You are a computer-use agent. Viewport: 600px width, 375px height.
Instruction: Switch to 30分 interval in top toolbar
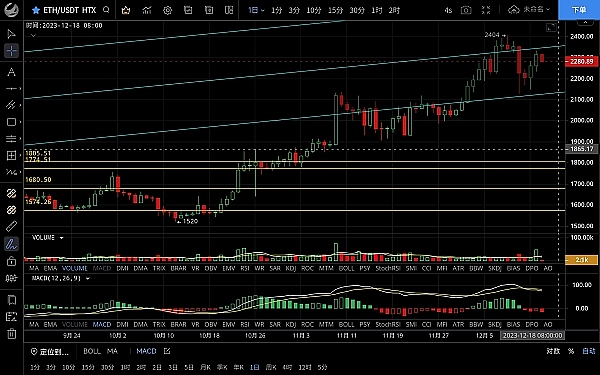click(x=357, y=10)
